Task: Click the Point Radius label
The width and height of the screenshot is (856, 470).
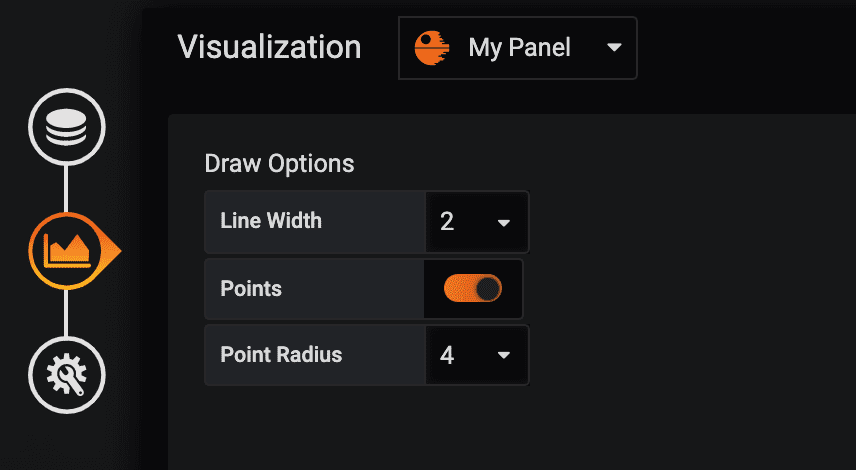Action: point(281,355)
